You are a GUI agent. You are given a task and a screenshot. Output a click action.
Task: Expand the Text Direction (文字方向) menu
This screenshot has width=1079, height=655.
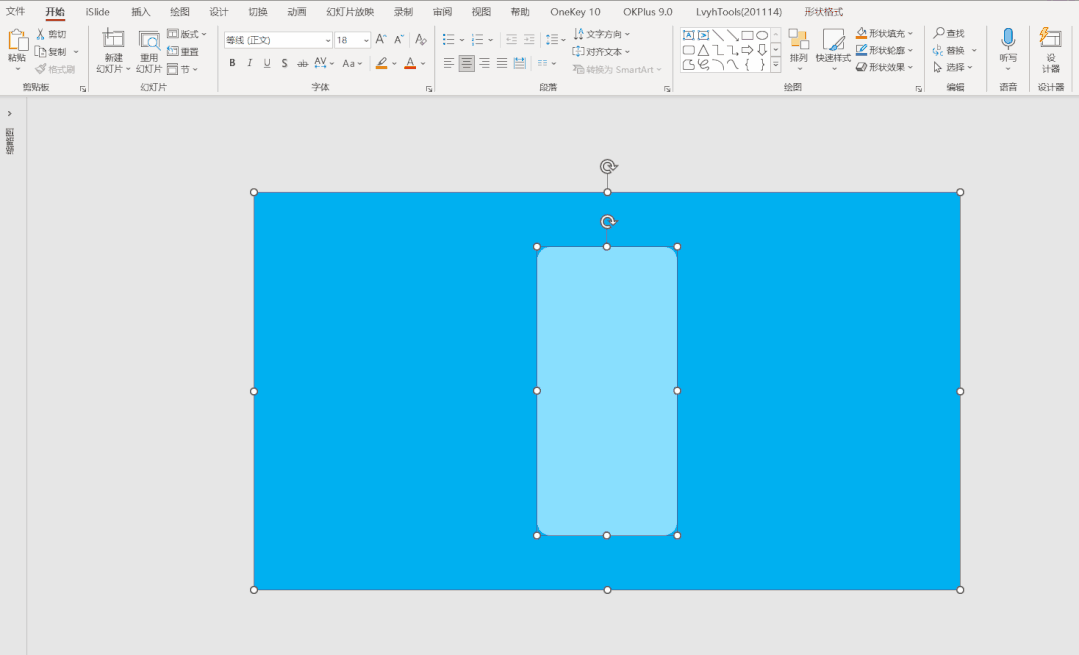coord(602,34)
